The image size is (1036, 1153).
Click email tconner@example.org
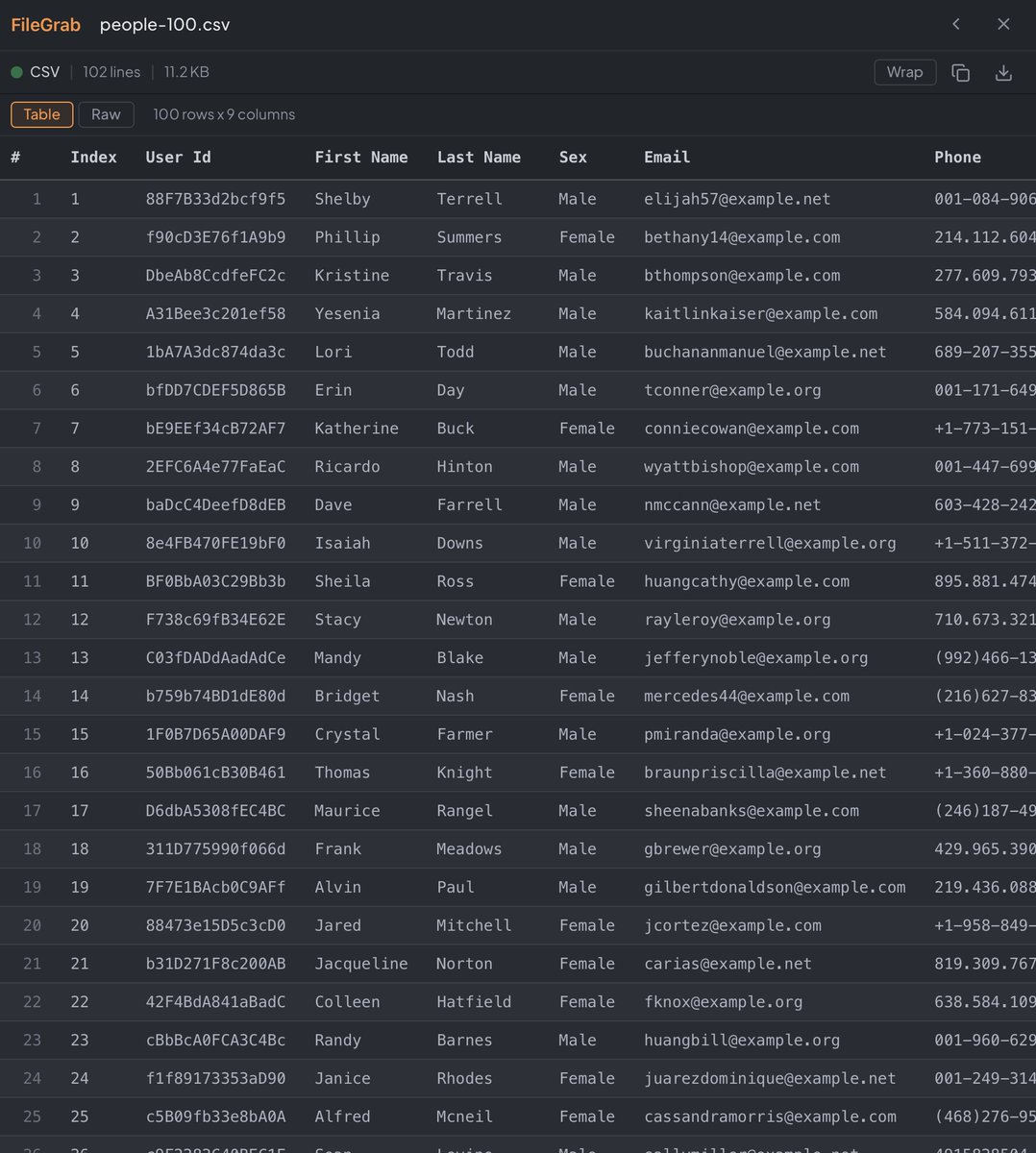pos(732,390)
